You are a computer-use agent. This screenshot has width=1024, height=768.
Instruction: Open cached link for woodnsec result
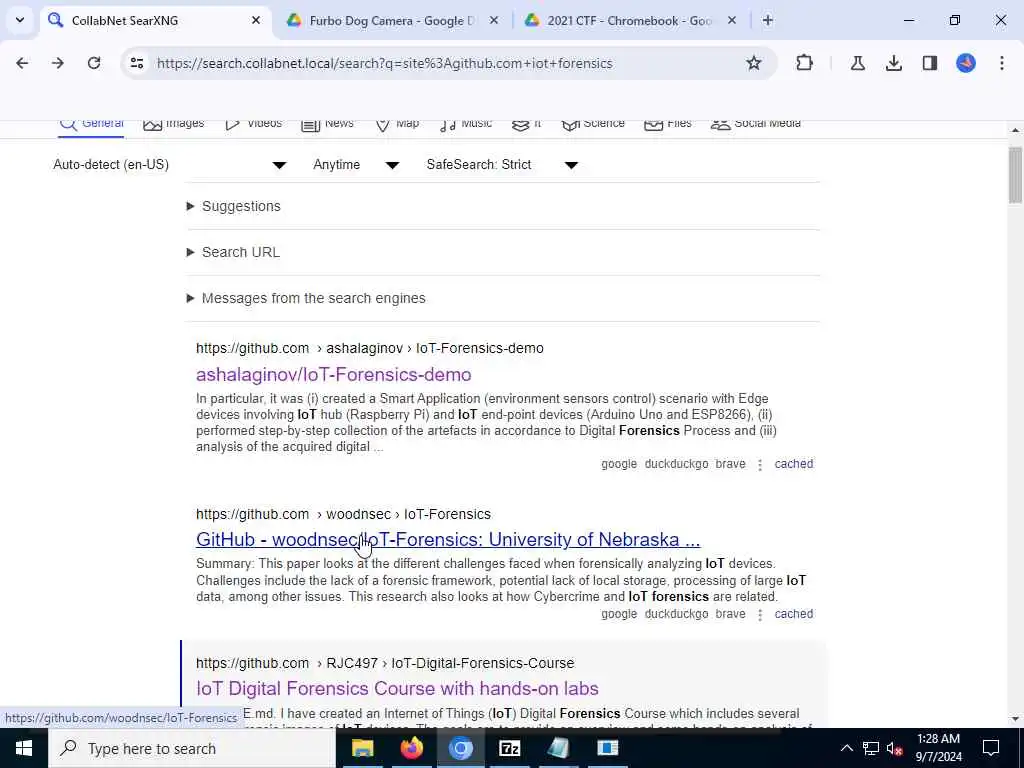pyautogui.click(x=793, y=614)
